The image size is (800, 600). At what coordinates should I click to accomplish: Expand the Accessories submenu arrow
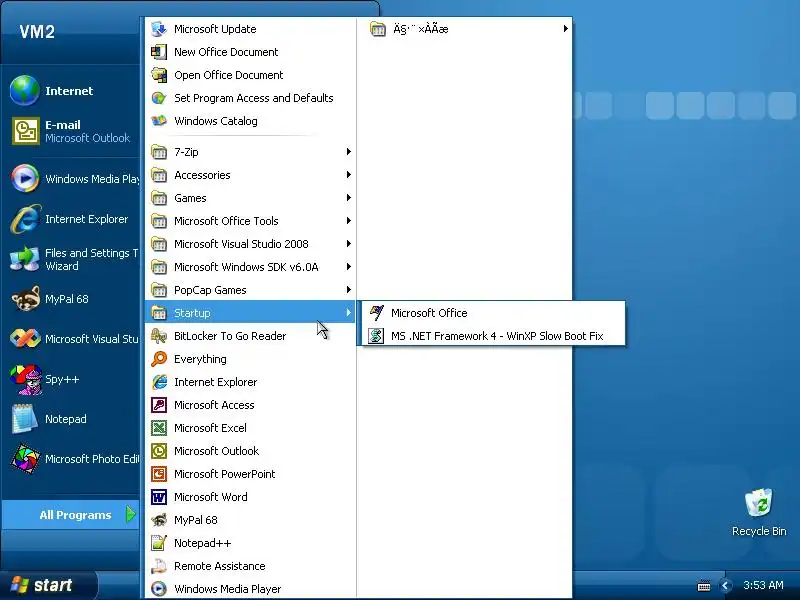[x=348, y=175]
